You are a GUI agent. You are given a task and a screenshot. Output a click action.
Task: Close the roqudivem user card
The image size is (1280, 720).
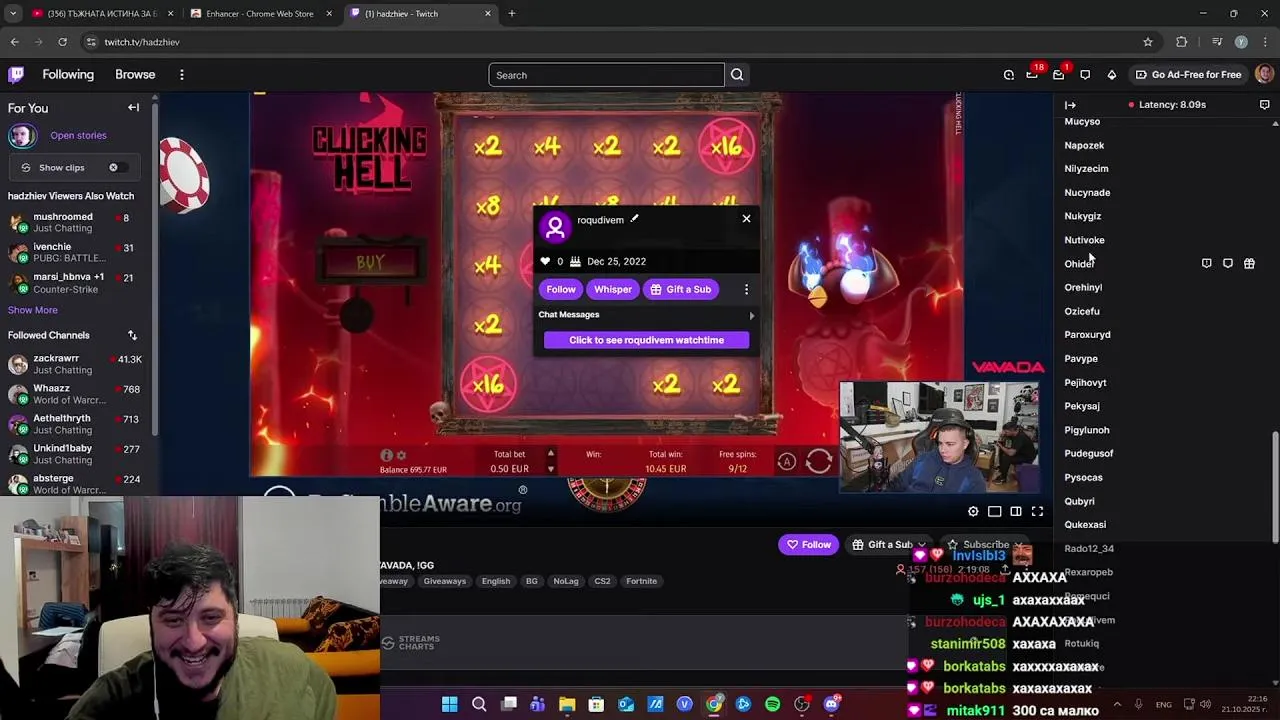pos(746,218)
